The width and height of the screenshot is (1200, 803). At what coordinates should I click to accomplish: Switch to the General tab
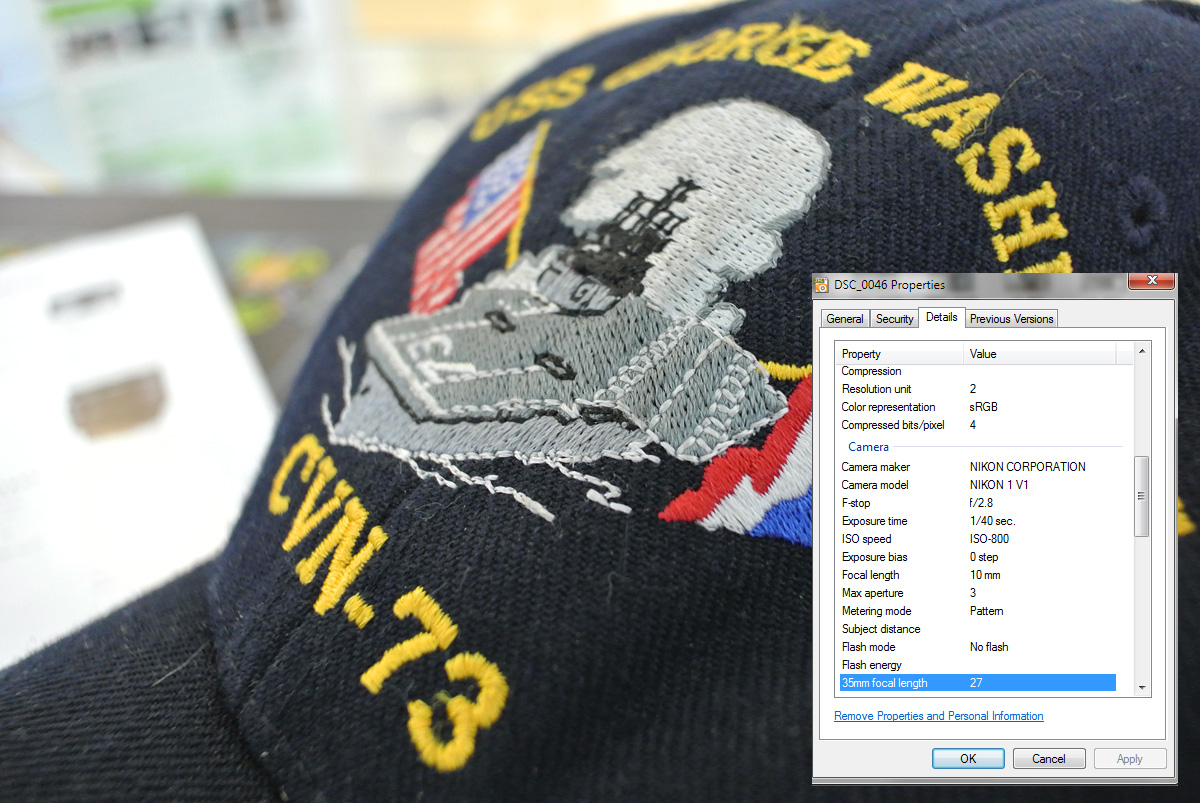click(x=844, y=319)
